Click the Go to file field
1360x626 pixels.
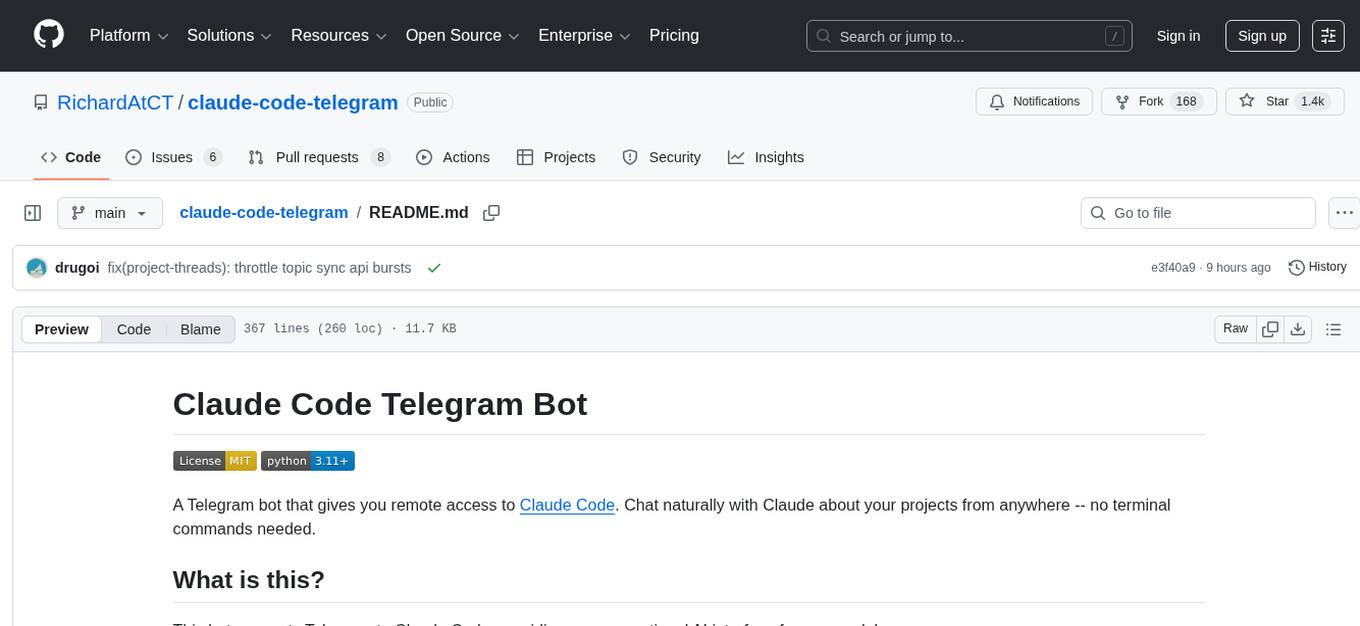tap(1197, 212)
